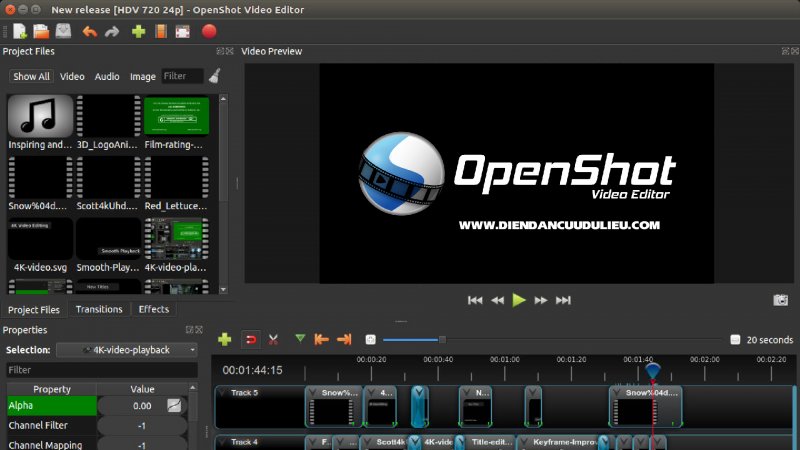Select Inspiring and... audio file

point(40,122)
